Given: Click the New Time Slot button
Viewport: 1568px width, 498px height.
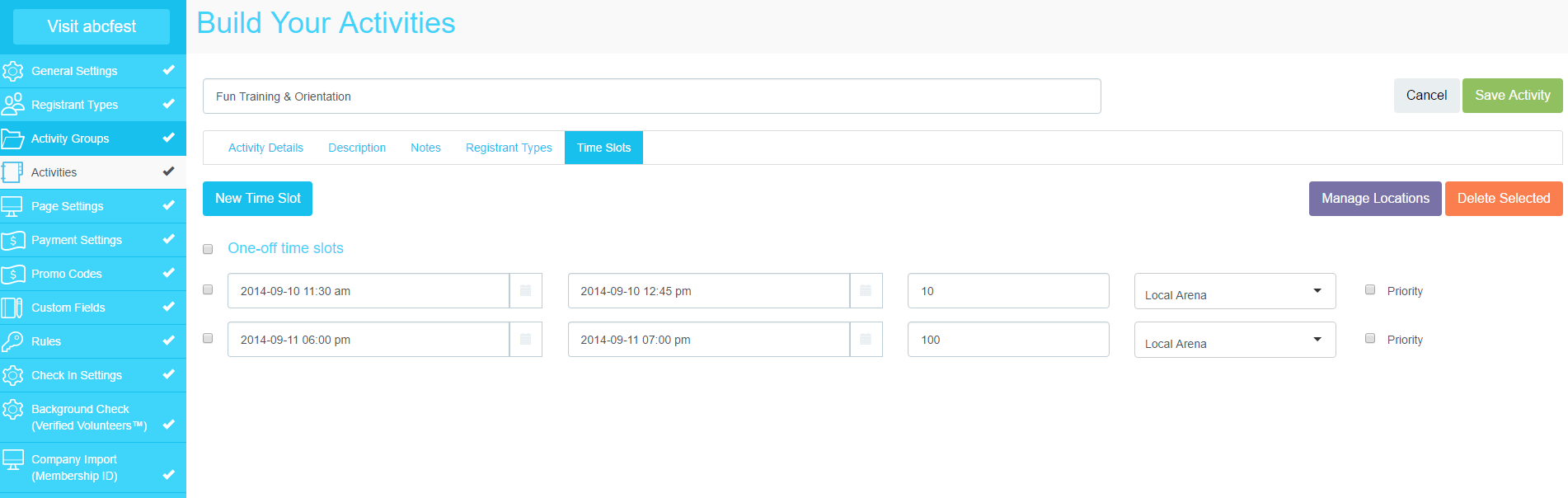Looking at the screenshot, I should 257,199.
